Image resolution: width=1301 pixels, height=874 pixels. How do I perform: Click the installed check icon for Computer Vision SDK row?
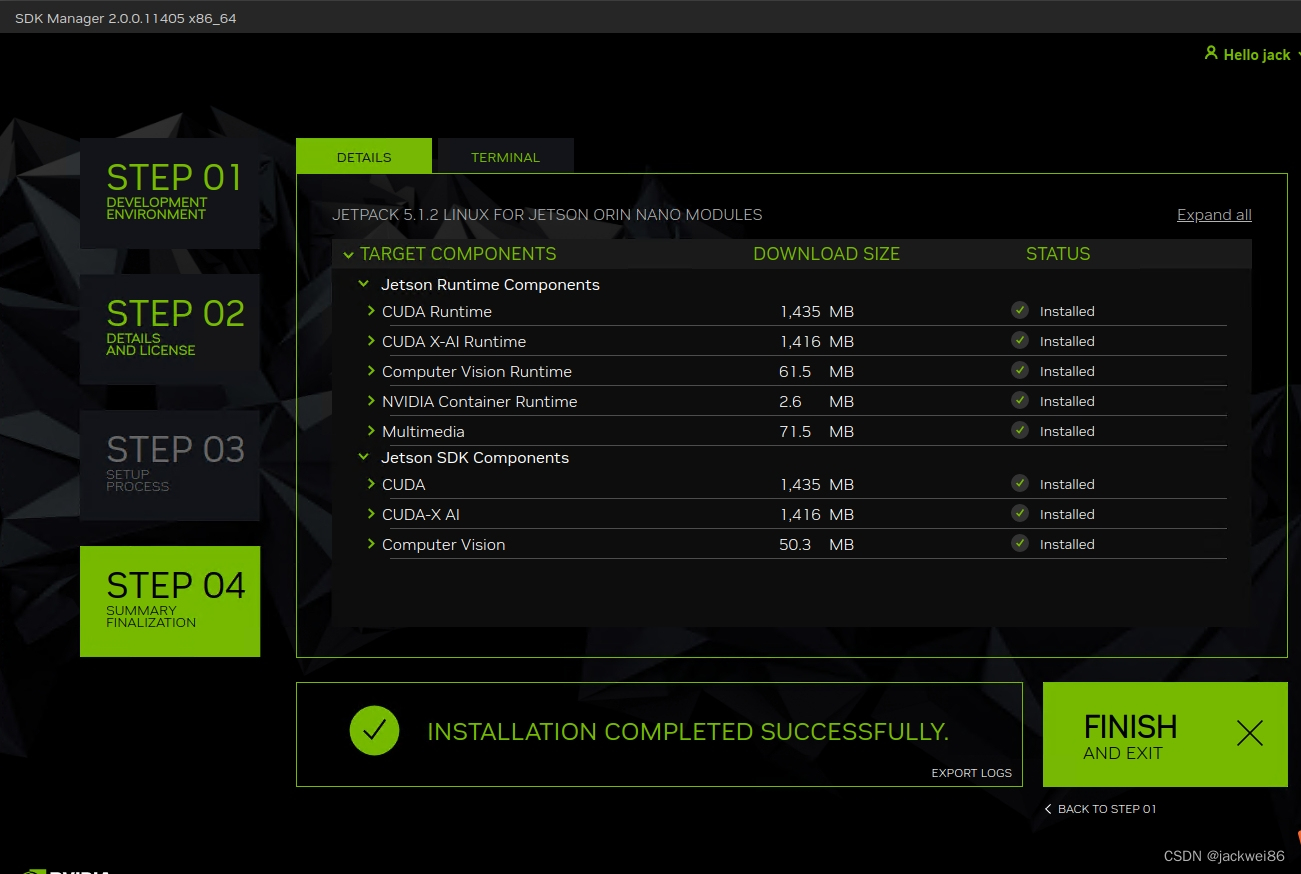tap(1020, 543)
